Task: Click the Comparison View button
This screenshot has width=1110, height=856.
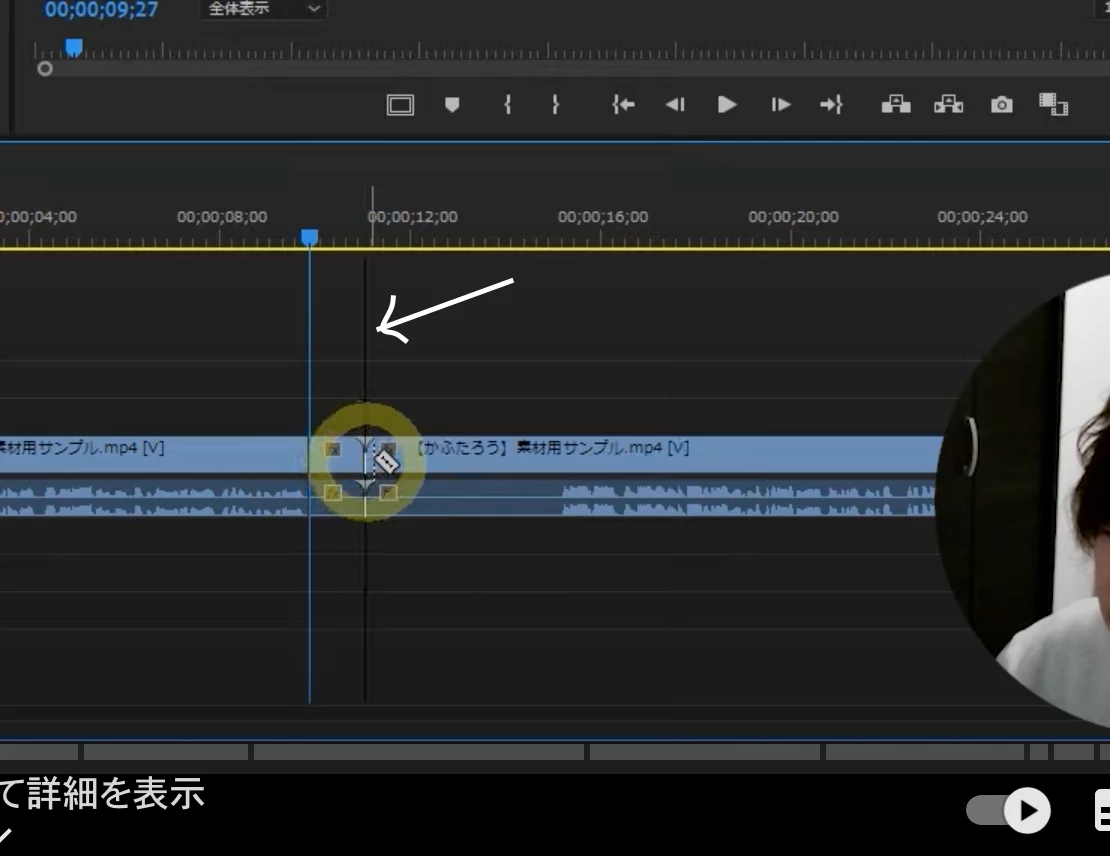Action: [1053, 105]
